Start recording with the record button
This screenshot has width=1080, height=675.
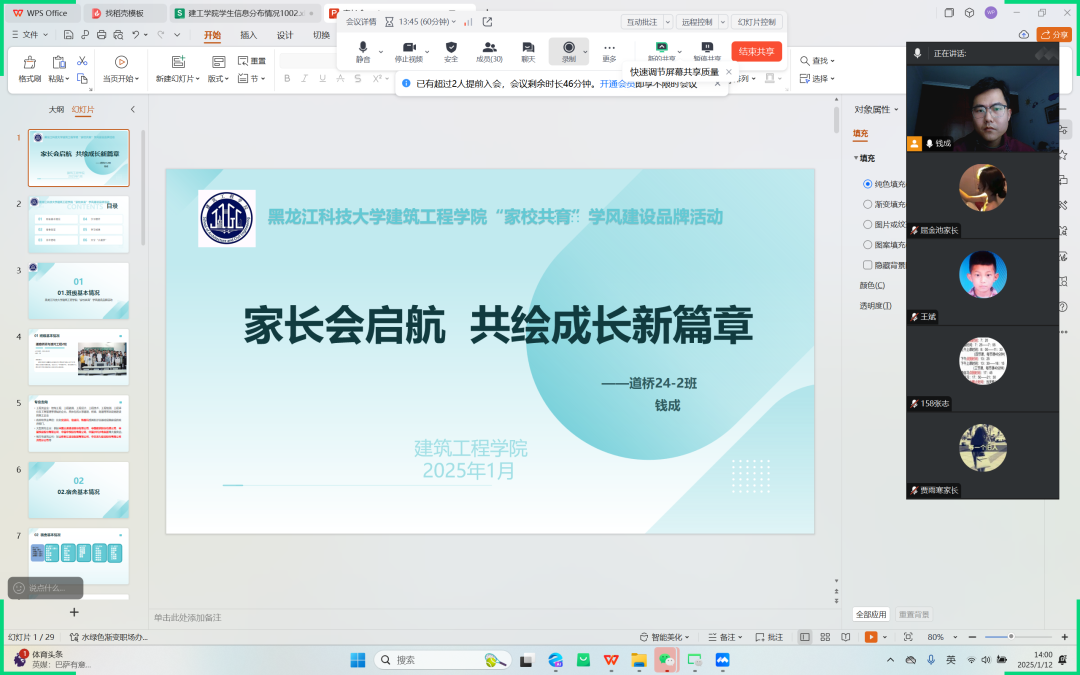(x=568, y=48)
